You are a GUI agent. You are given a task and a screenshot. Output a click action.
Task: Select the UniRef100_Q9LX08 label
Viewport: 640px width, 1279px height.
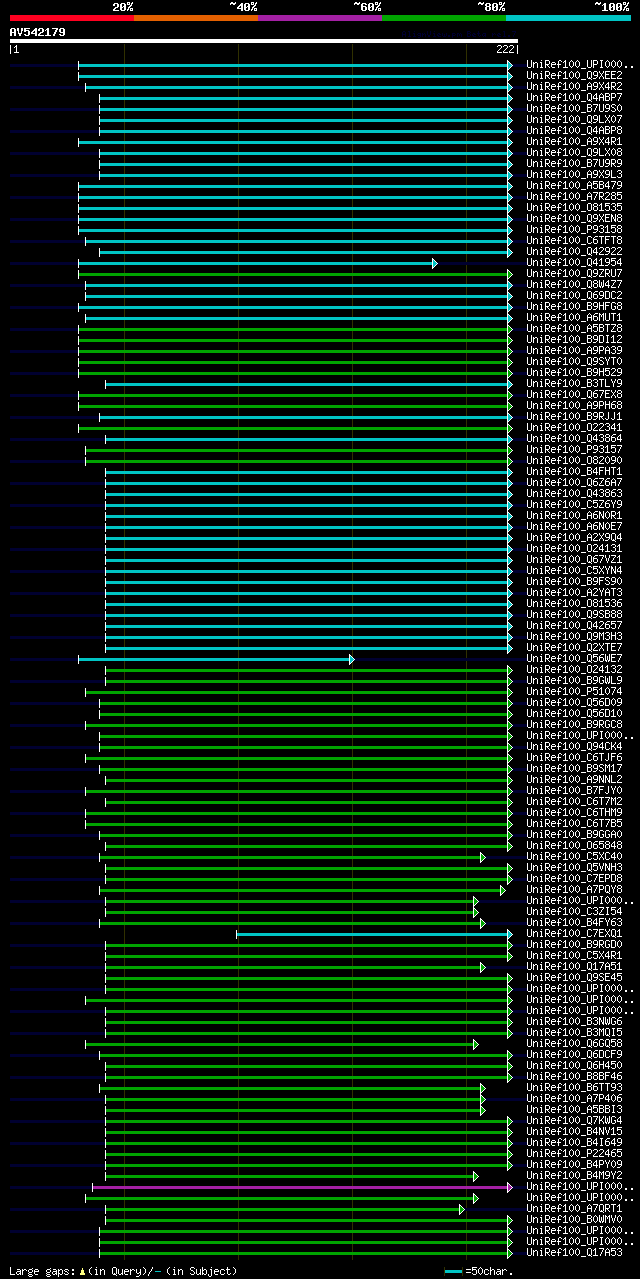point(574,153)
